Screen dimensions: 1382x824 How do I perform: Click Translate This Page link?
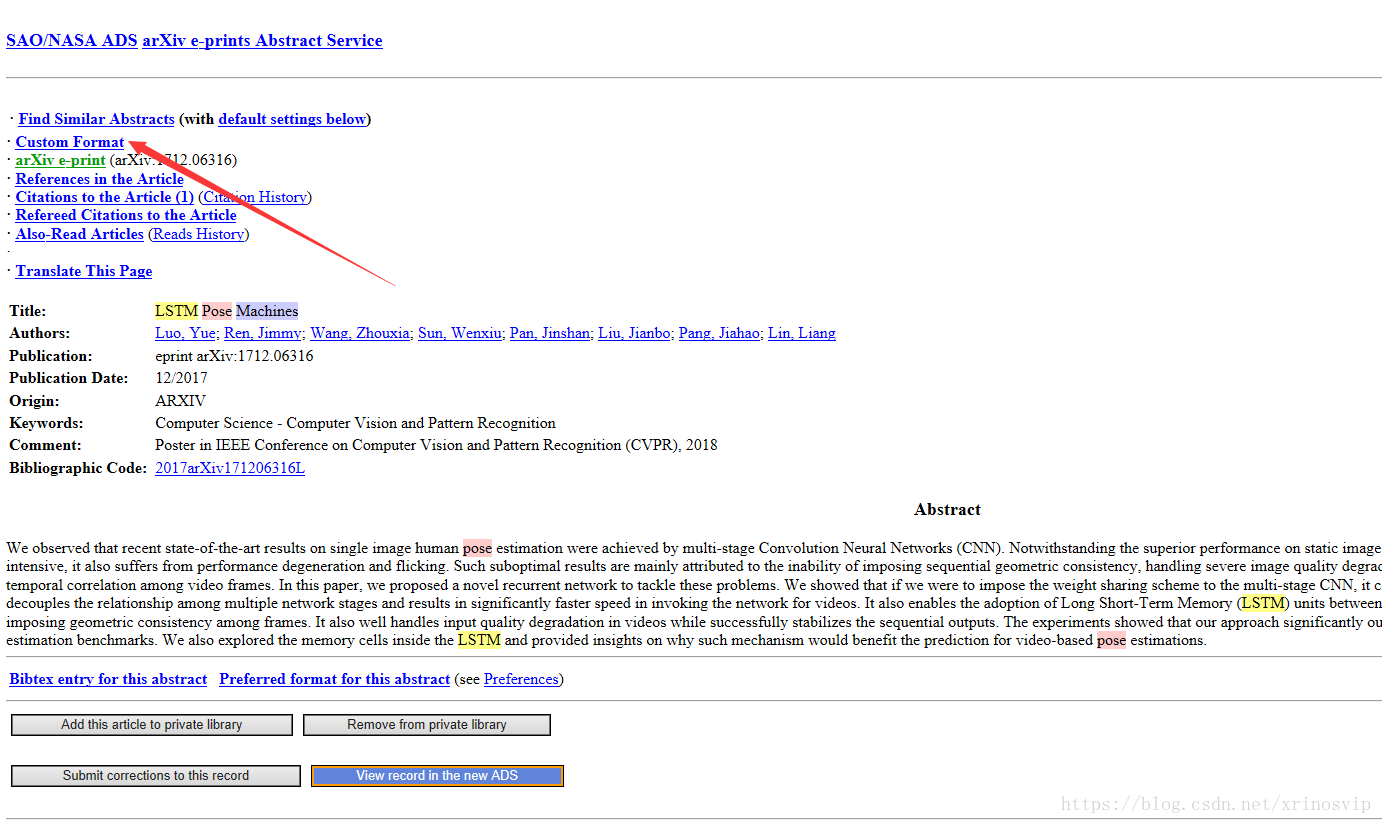[x=84, y=271]
